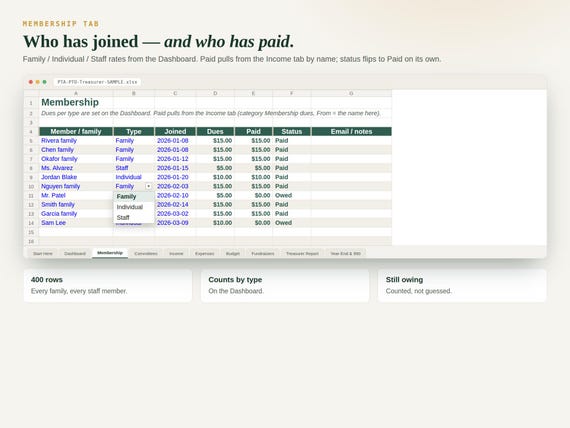Click the Paid status for Rivera family

tap(292, 141)
